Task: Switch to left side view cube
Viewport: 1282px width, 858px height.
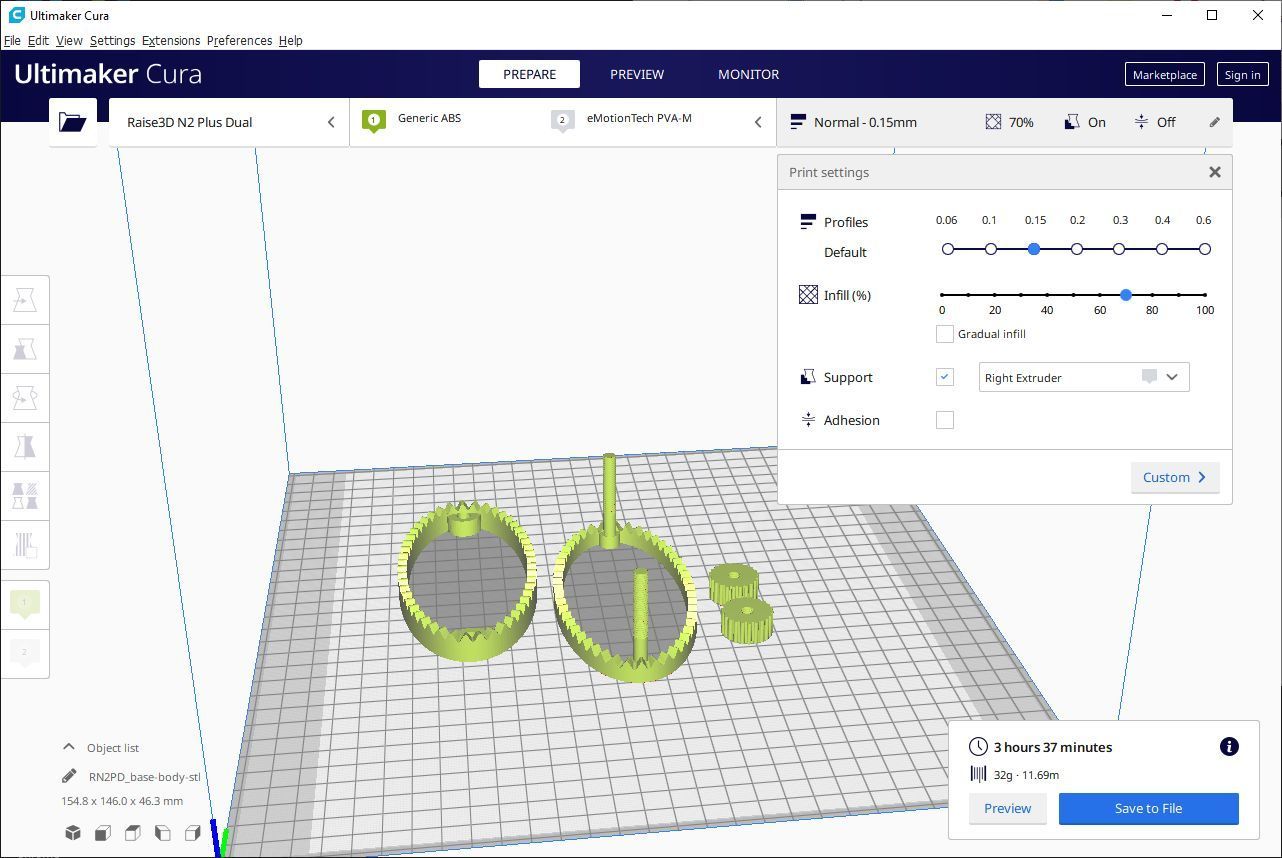Action: pos(163,833)
